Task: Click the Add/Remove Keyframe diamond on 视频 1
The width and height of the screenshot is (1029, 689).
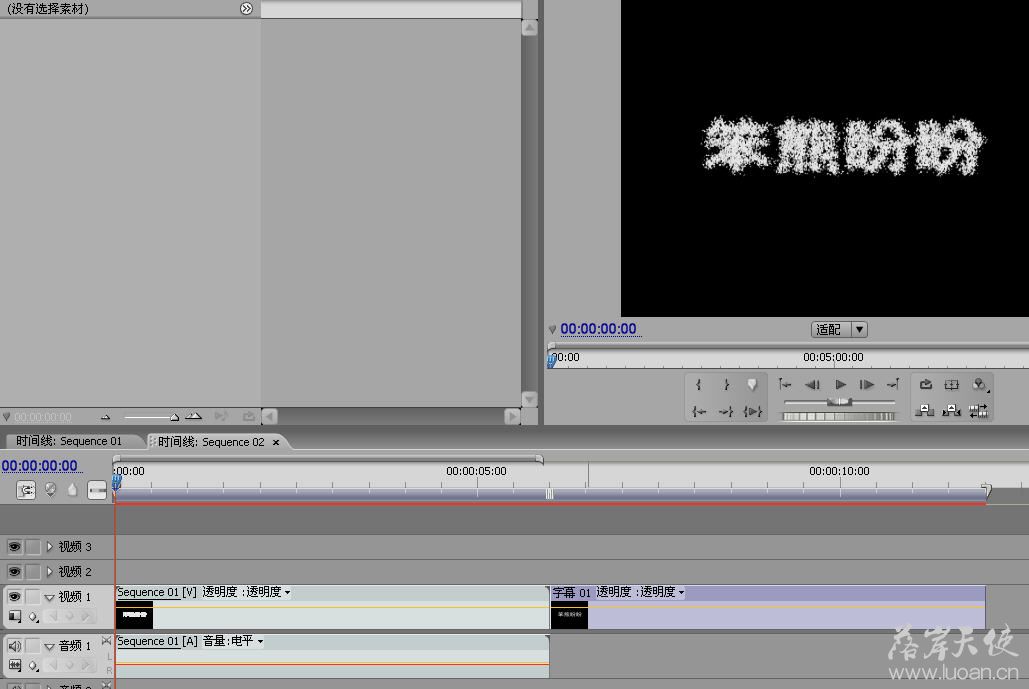Action: [69, 616]
